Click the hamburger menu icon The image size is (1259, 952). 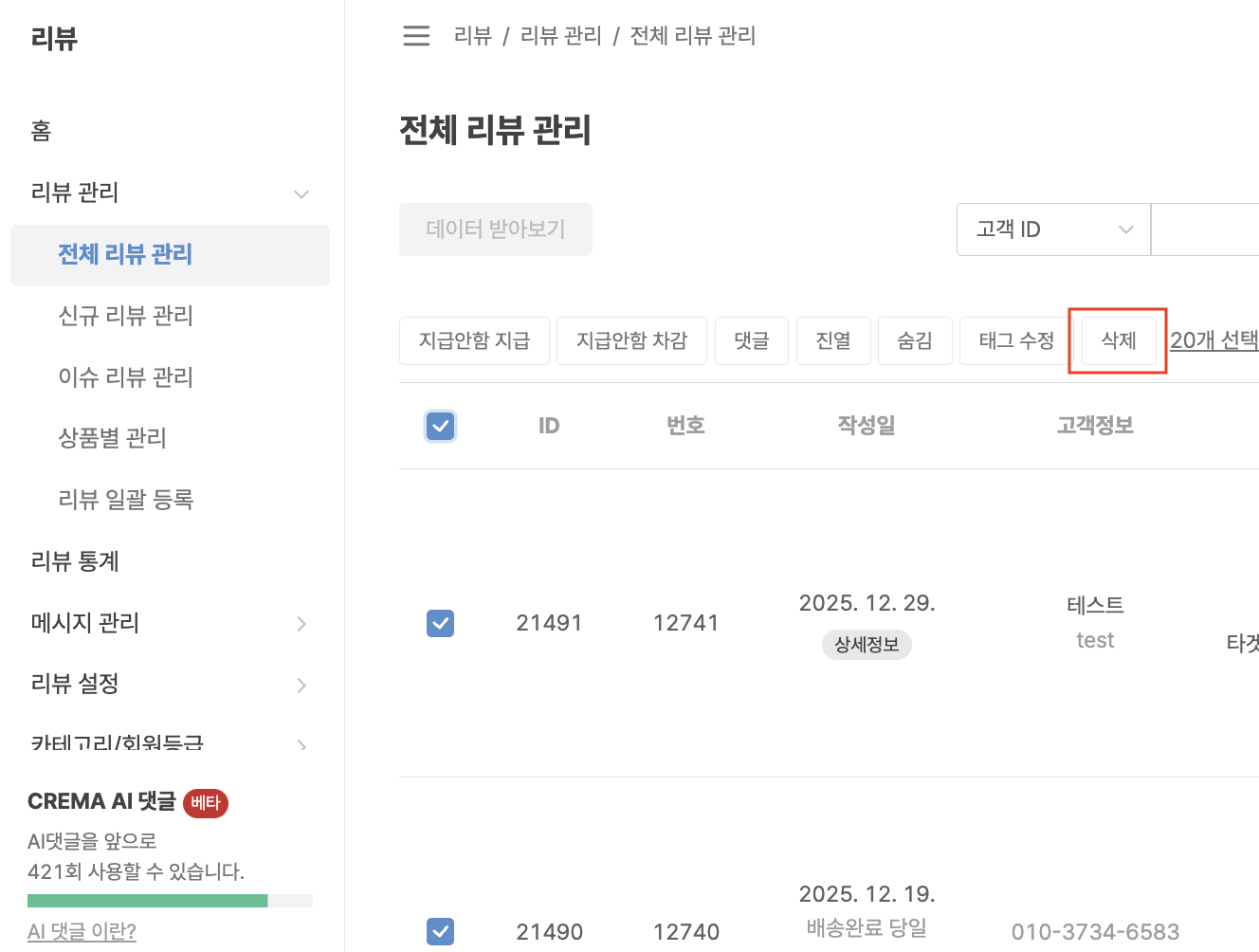click(416, 36)
